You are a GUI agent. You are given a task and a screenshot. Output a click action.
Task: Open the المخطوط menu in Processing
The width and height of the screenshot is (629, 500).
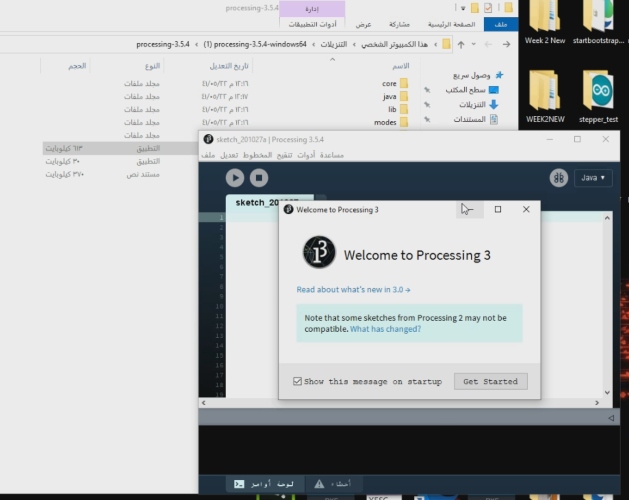click(258, 155)
